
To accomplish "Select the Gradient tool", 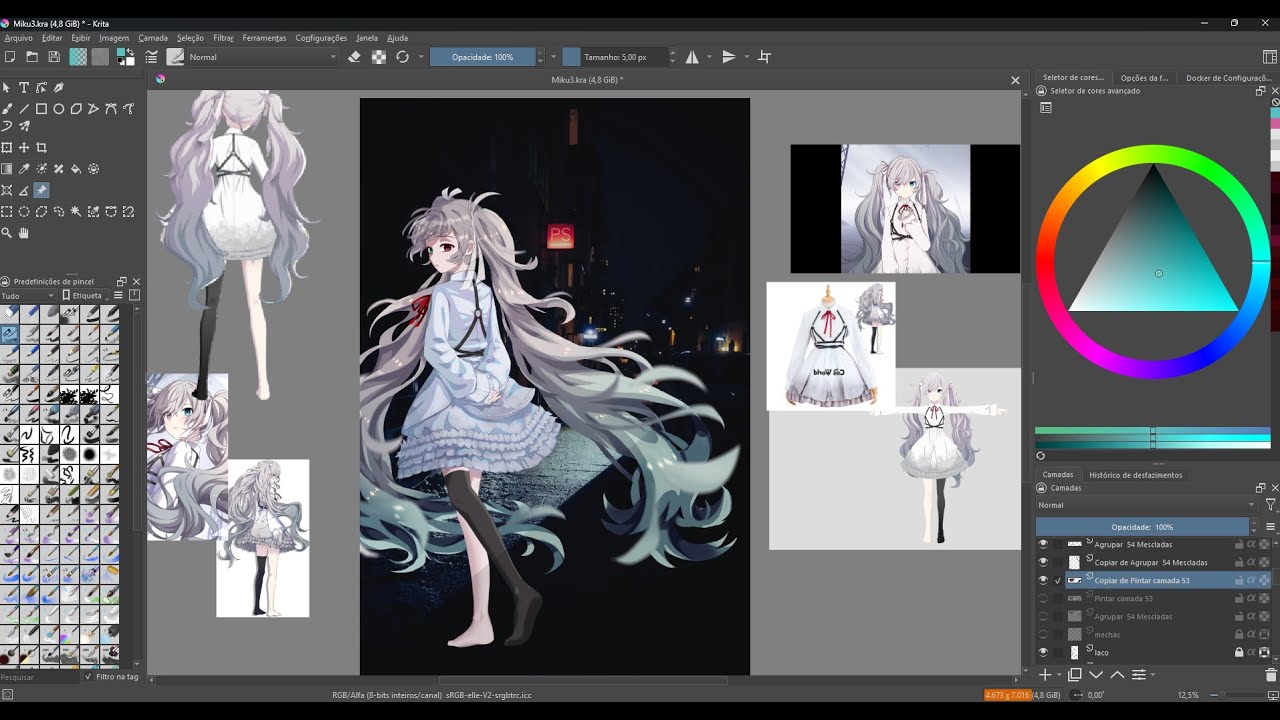I will (x=7, y=169).
